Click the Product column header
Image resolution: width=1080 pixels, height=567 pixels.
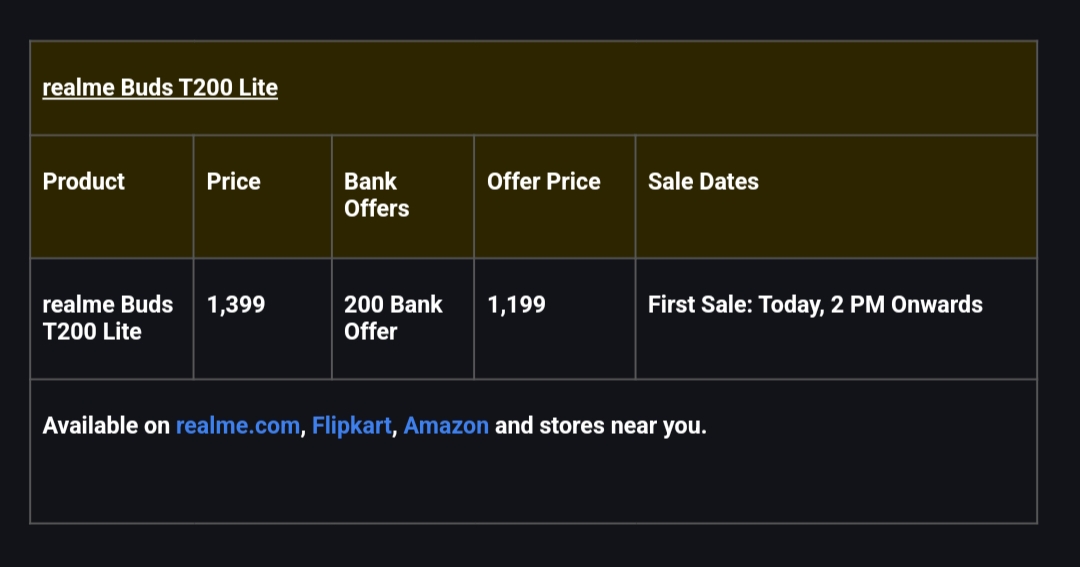(x=84, y=182)
